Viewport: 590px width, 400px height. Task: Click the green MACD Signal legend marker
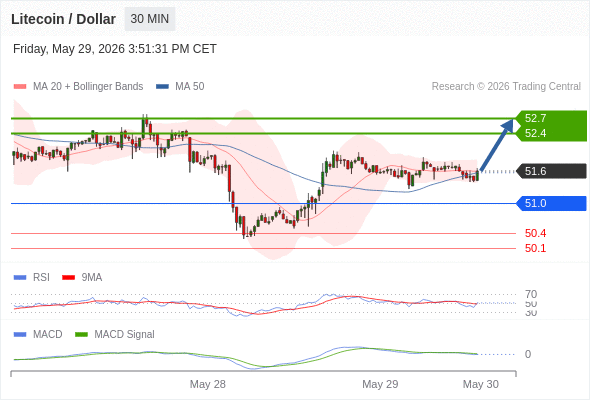tap(81, 335)
